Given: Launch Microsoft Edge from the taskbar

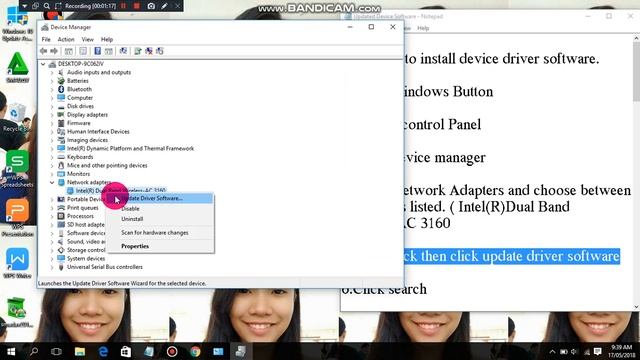Looking at the screenshot, I should tap(103, 351).
